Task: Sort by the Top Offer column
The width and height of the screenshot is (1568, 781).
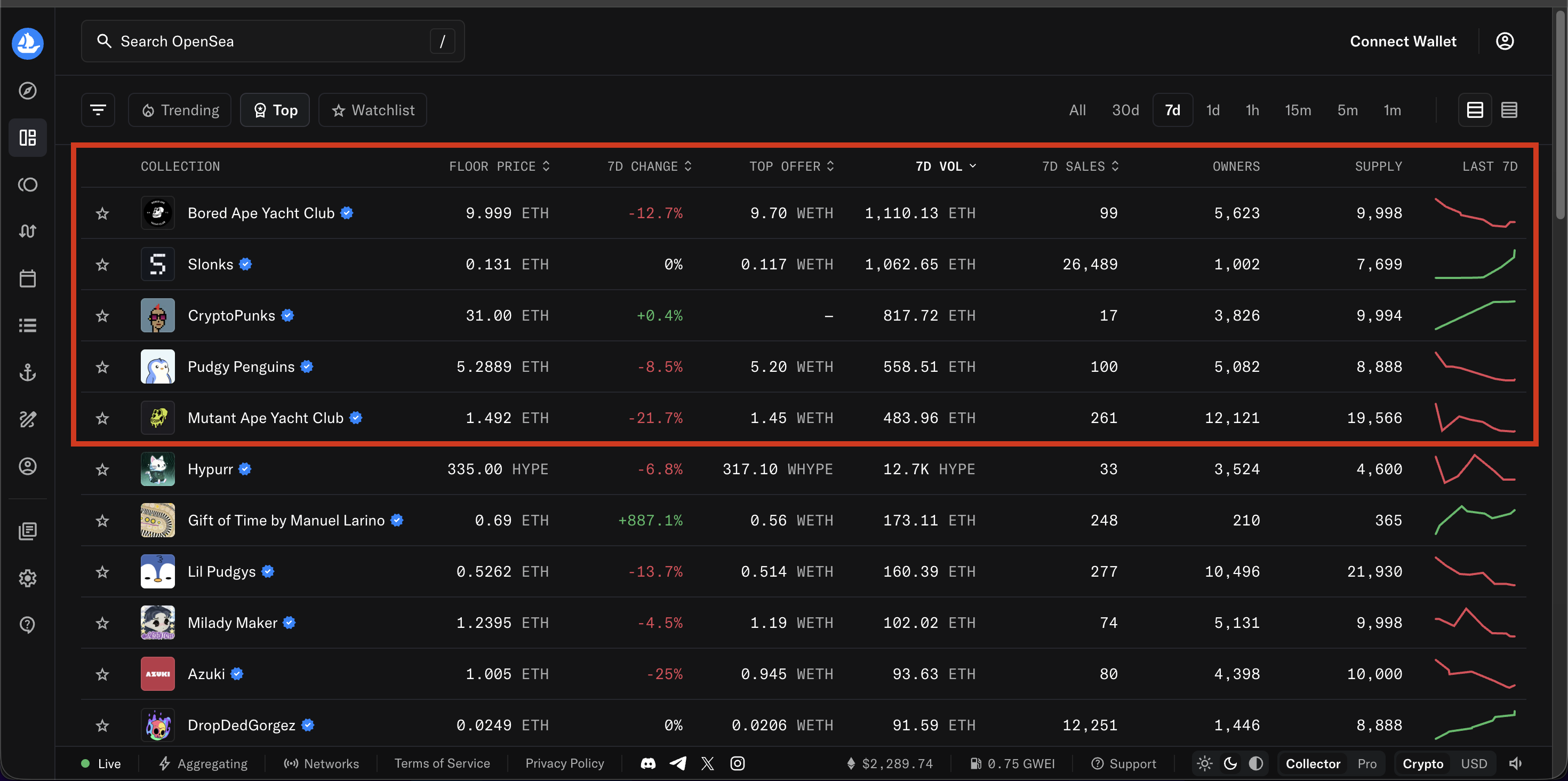Action: (x=792, y=166)
